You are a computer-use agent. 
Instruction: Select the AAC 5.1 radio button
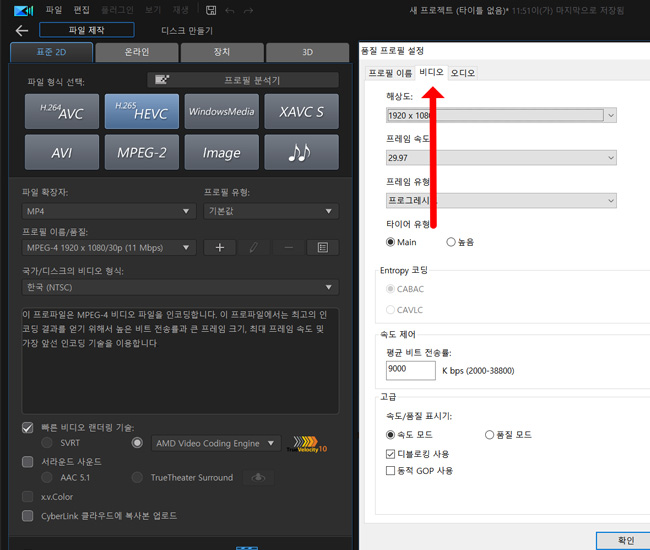47,477
